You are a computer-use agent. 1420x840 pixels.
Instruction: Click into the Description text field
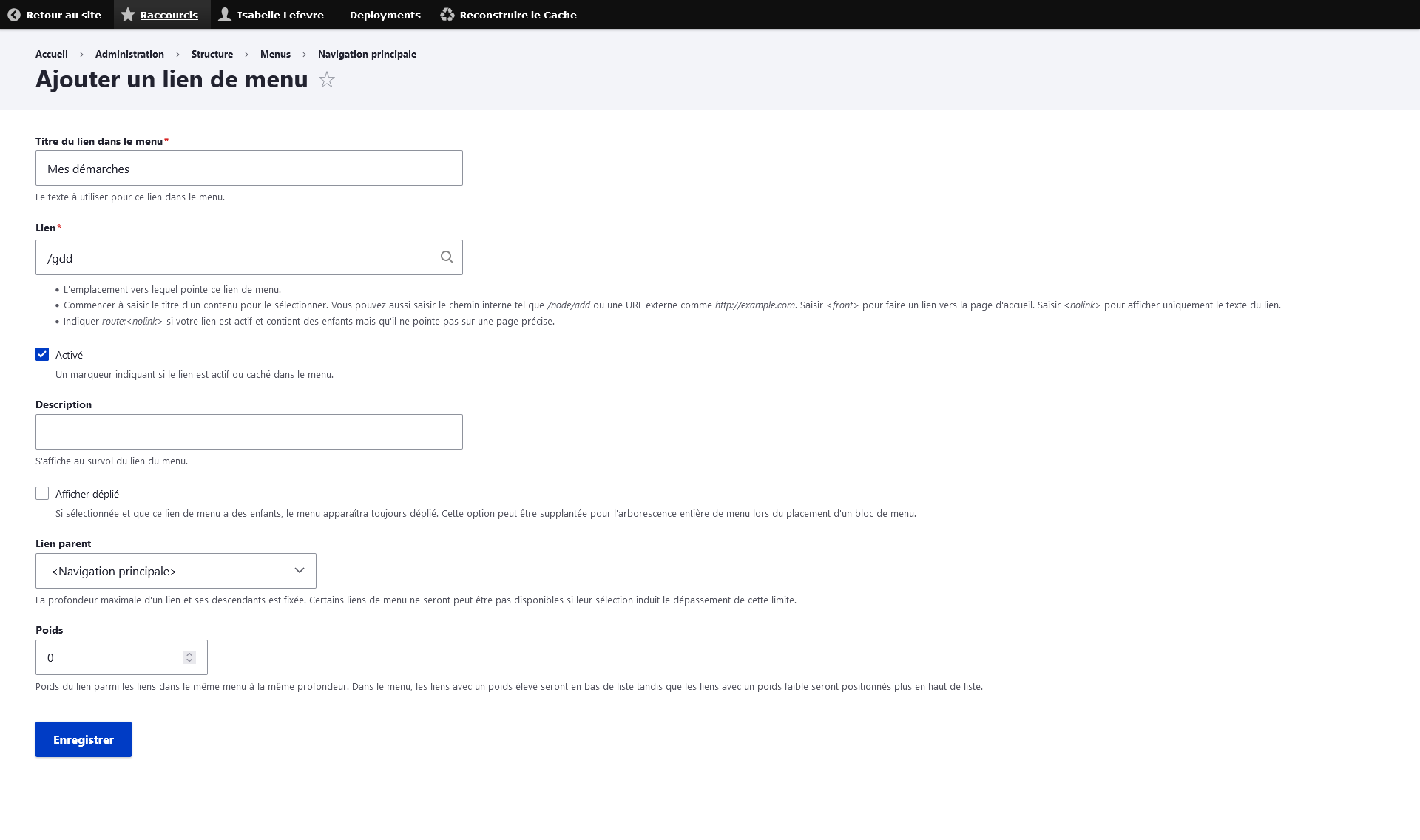click(x=249, y=432)
